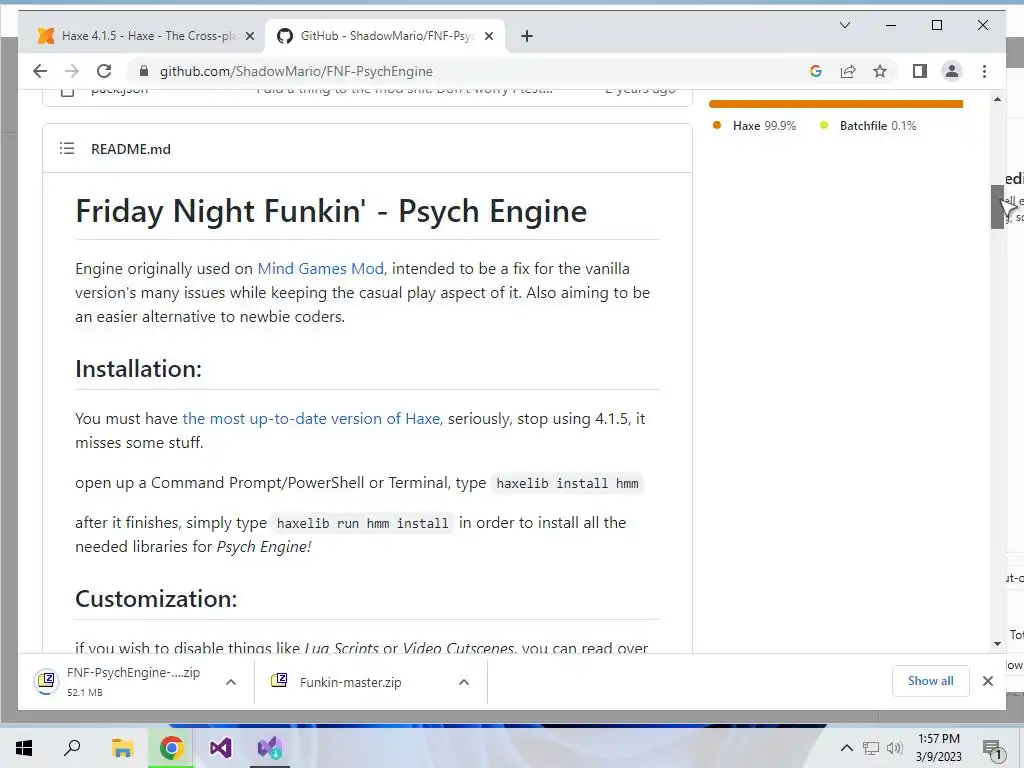Open the Windows Start menu
1024x768 pixels.
pyautogui.click(x=24, y=748)
